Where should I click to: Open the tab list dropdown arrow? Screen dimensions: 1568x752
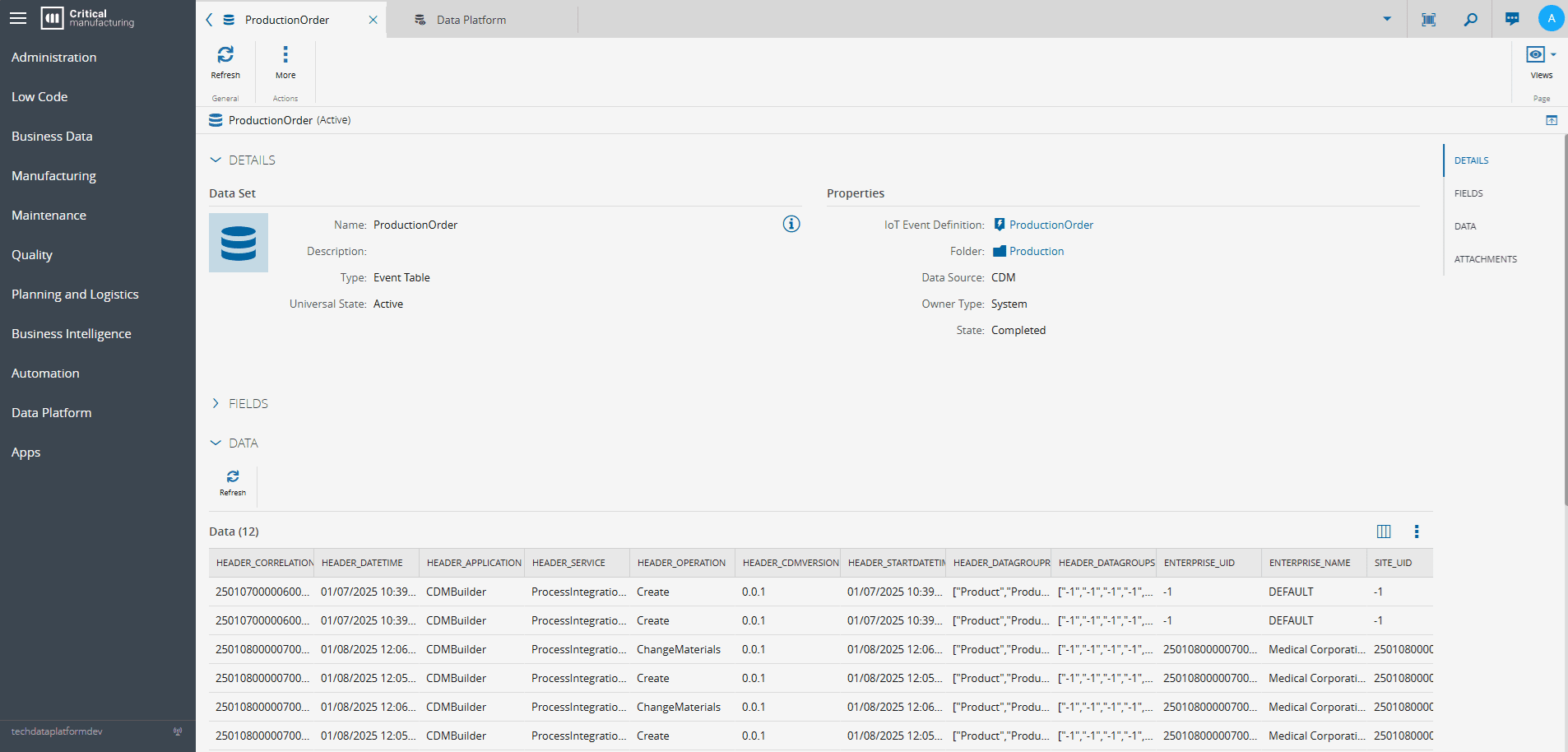(1387, 19)
